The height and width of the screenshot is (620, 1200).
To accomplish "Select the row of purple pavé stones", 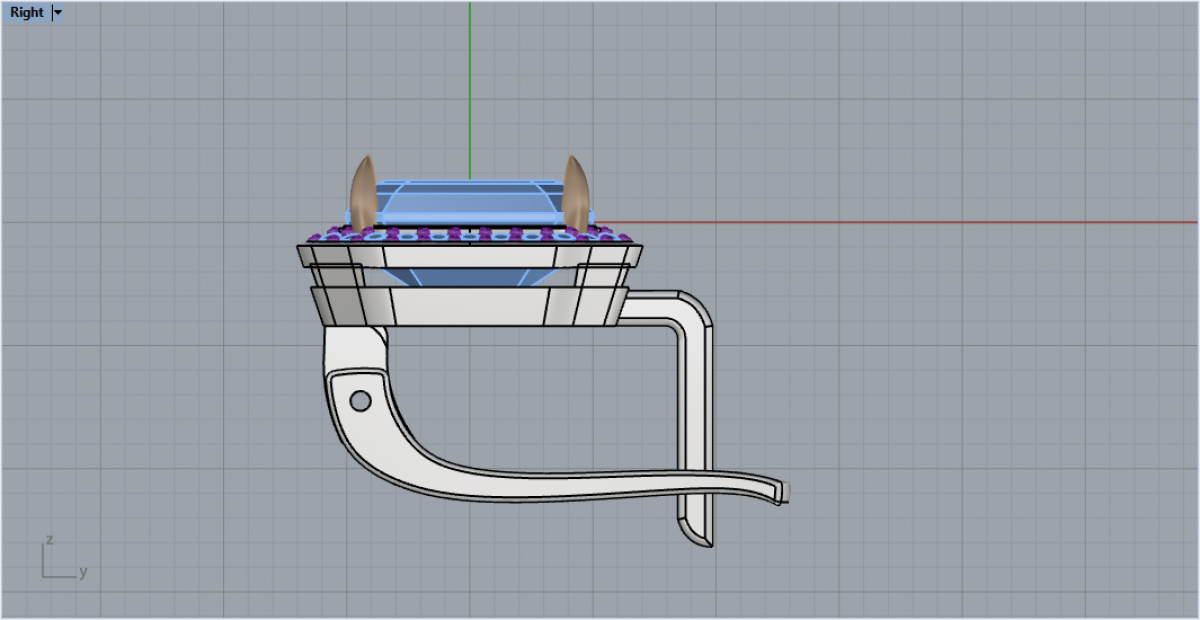I will [x=469, y=235].
